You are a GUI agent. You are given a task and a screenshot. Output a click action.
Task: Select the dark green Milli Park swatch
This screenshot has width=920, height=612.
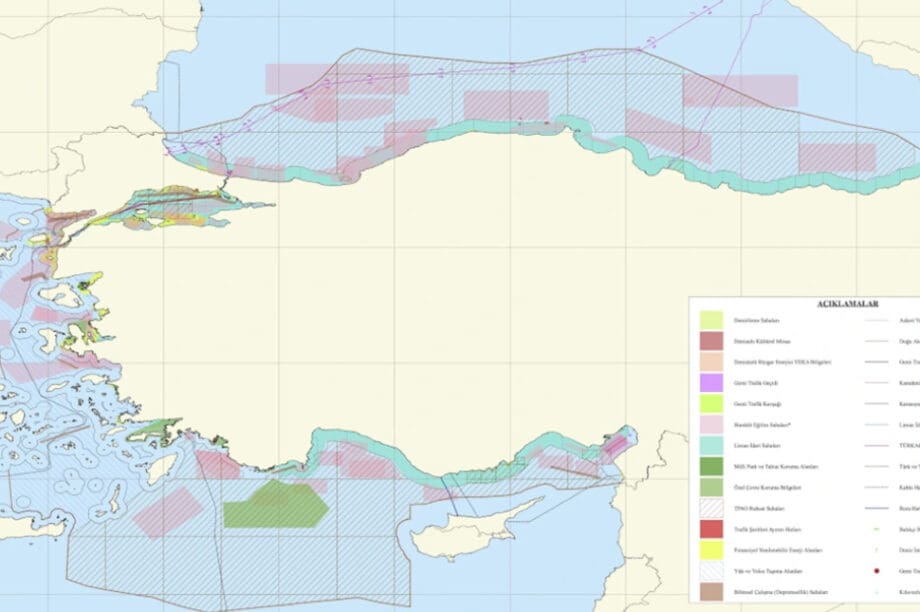click(x=711, y=466)
